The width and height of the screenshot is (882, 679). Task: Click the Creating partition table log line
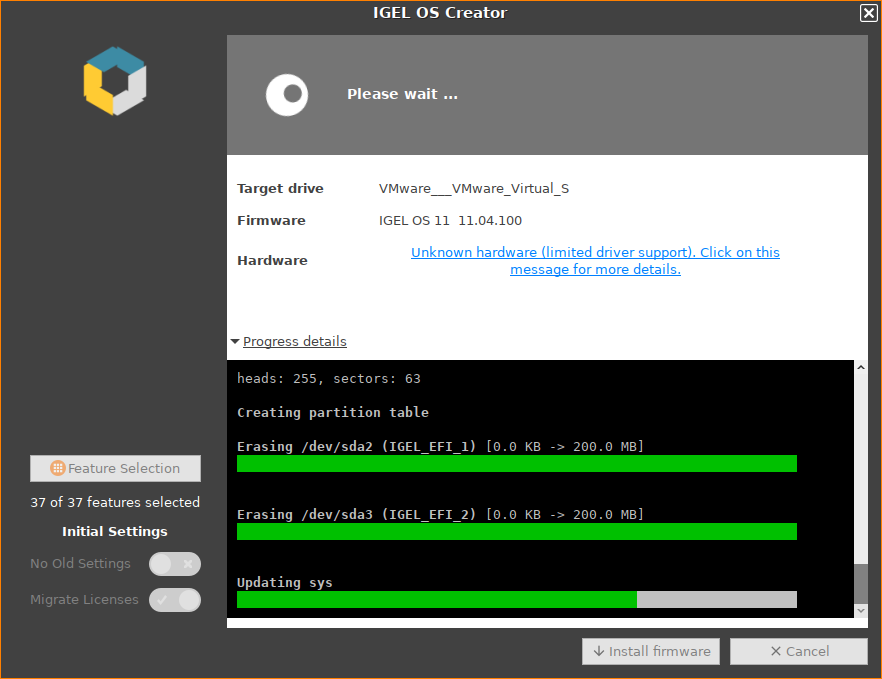pos(332,412)
